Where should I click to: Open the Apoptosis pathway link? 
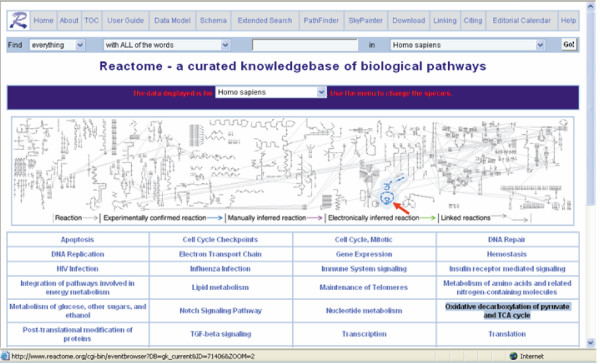pyautogui.click(x=78, y=240)
